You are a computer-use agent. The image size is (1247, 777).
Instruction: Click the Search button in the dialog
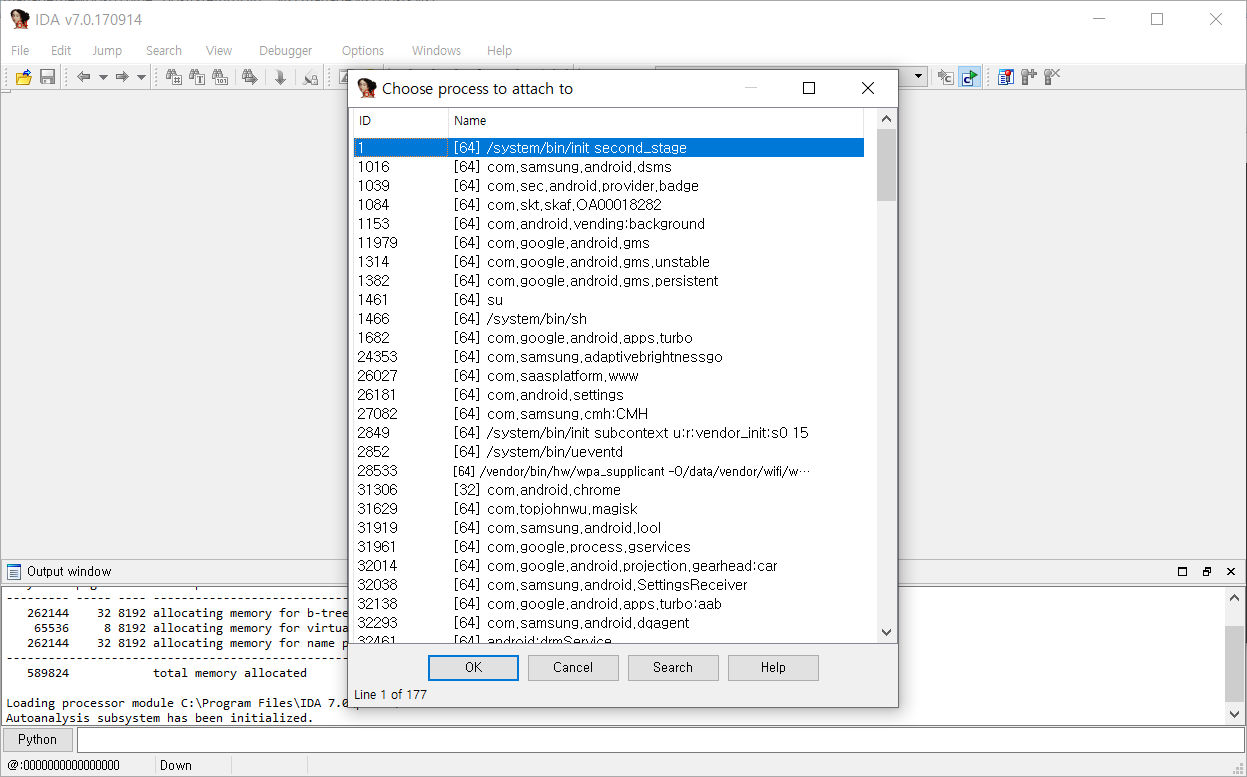pyautogui.click(x=673, y=668)
